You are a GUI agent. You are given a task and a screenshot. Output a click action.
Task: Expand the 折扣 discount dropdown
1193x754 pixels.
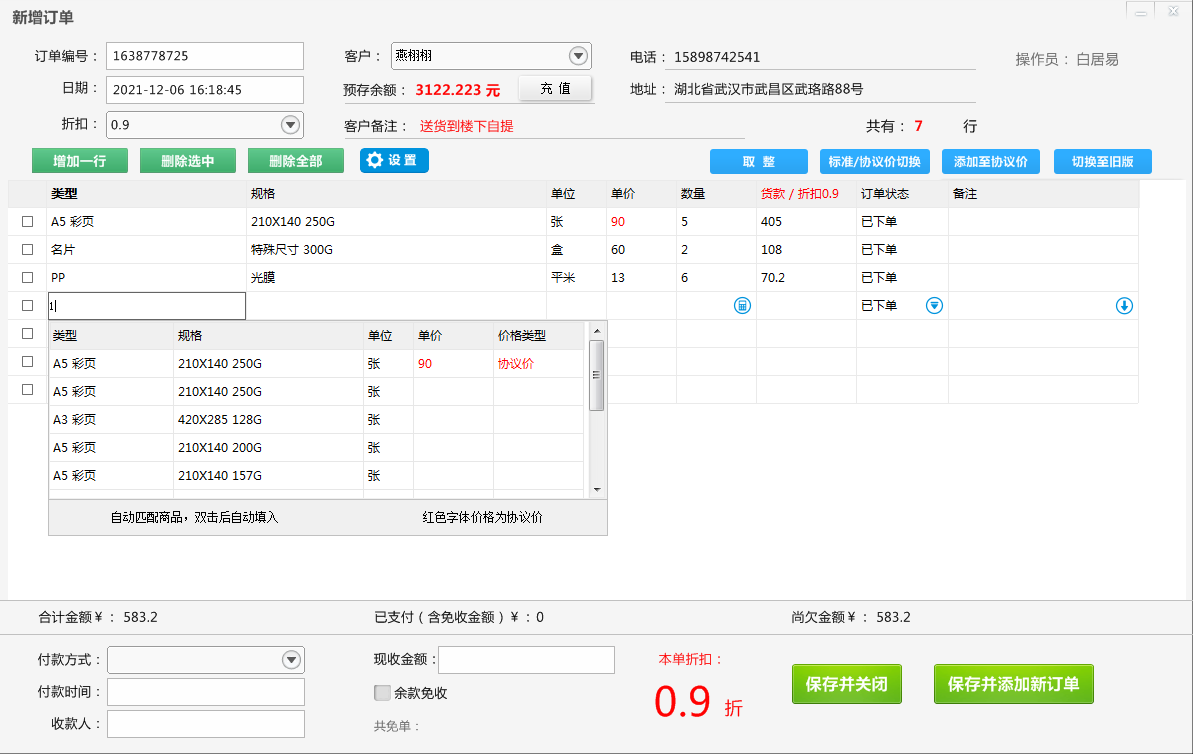(x=290, y=125)
